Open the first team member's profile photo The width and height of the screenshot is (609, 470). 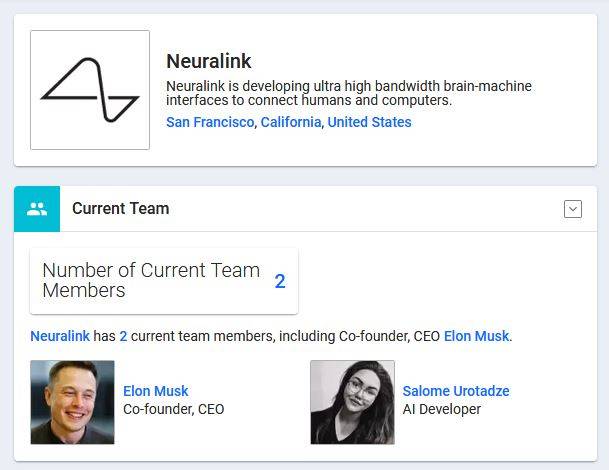pyautogui.click(x=72, y=402)
